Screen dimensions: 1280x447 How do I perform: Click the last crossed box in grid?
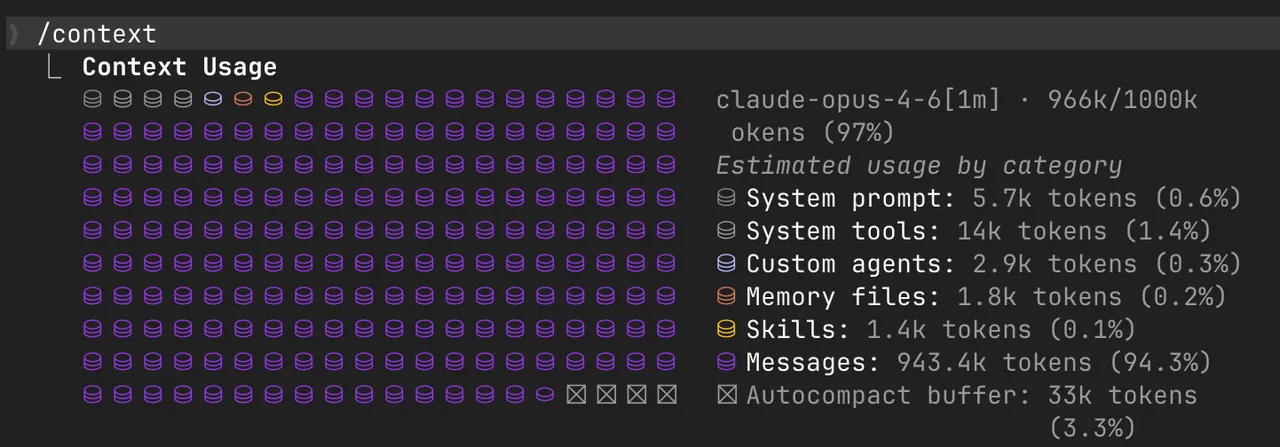point(666,394)
